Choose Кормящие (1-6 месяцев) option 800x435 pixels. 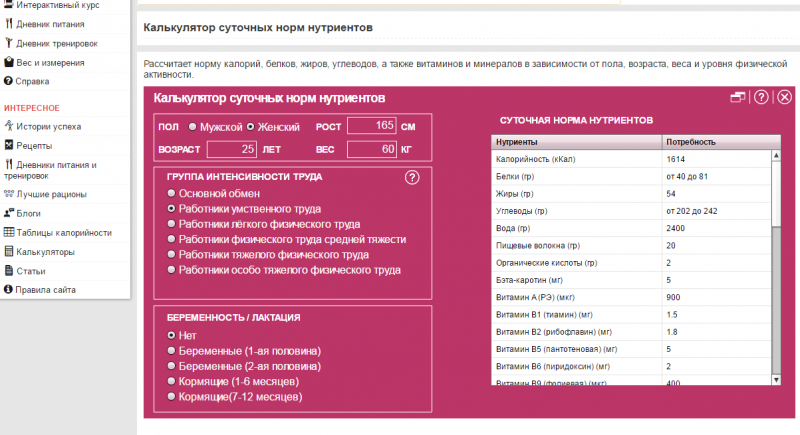(x=172, y=382)
